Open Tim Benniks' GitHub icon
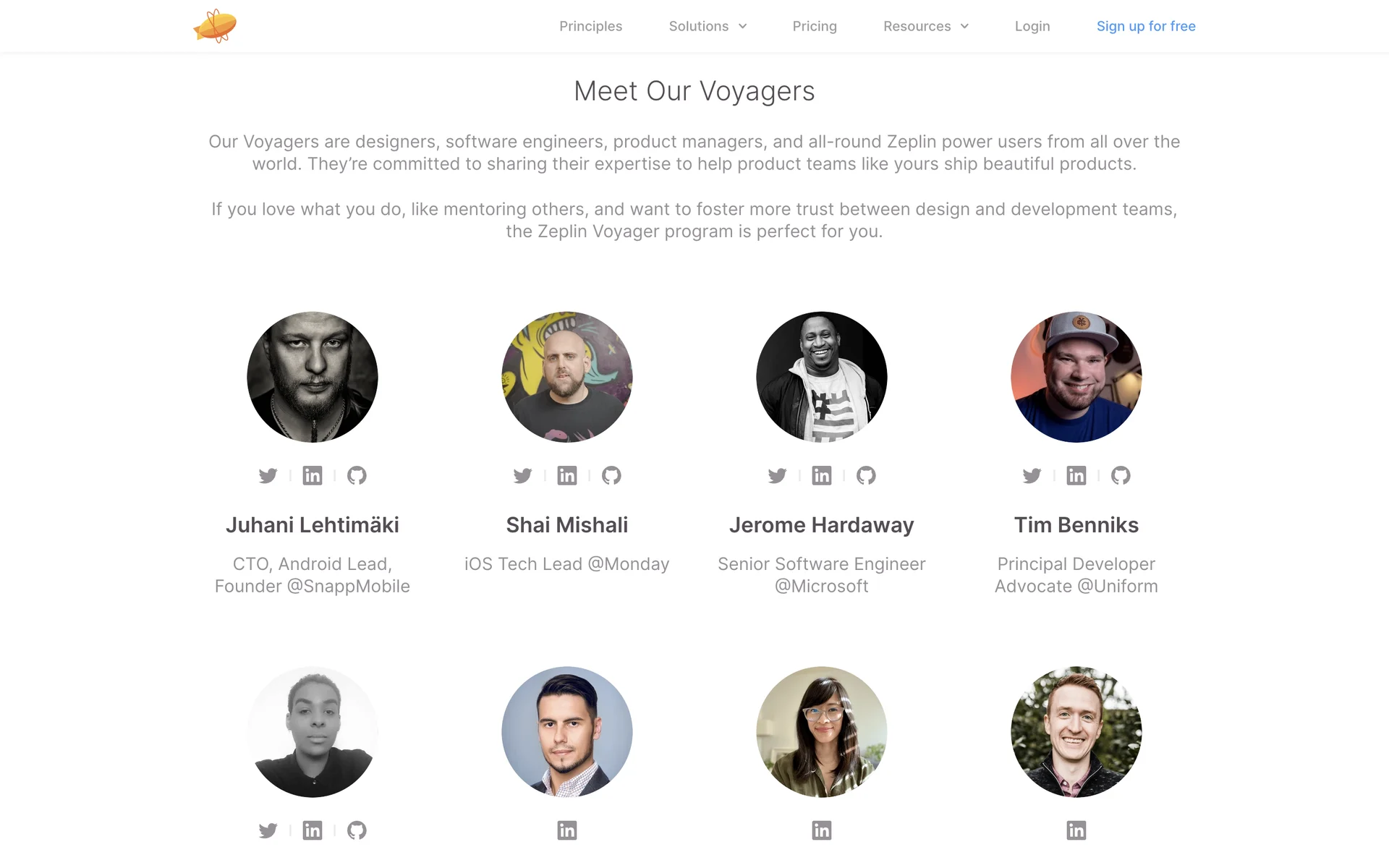 1121,475
